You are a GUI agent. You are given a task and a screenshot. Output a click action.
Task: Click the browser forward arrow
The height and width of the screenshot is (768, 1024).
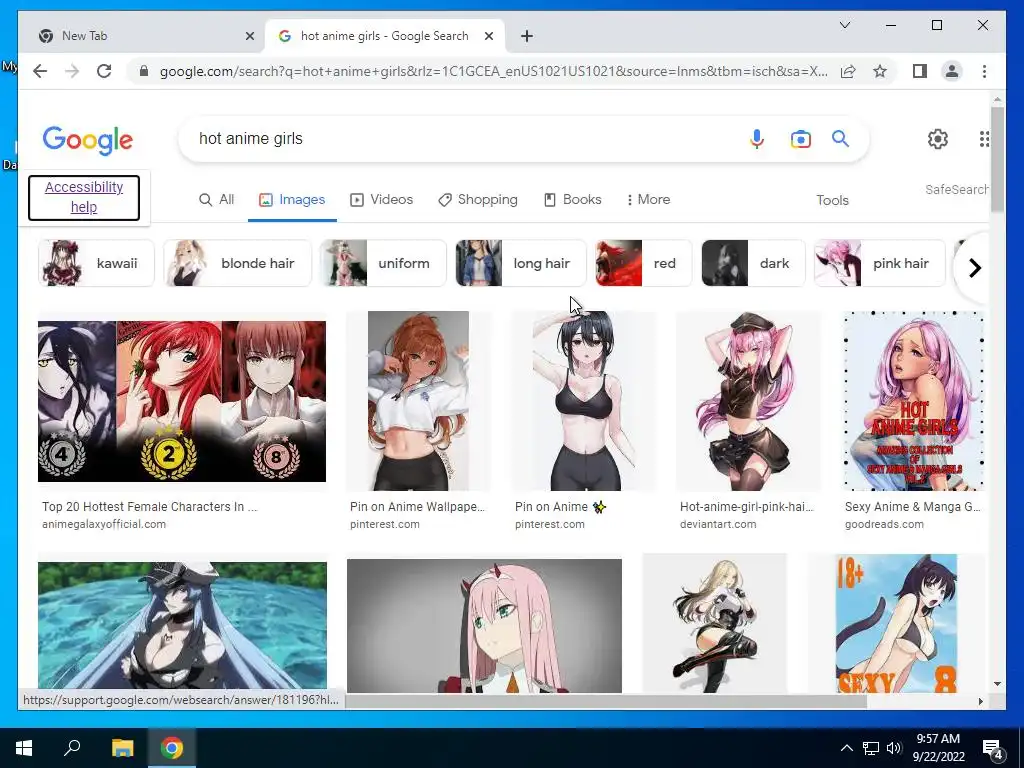pyautogui.click(x=72, y=71)
